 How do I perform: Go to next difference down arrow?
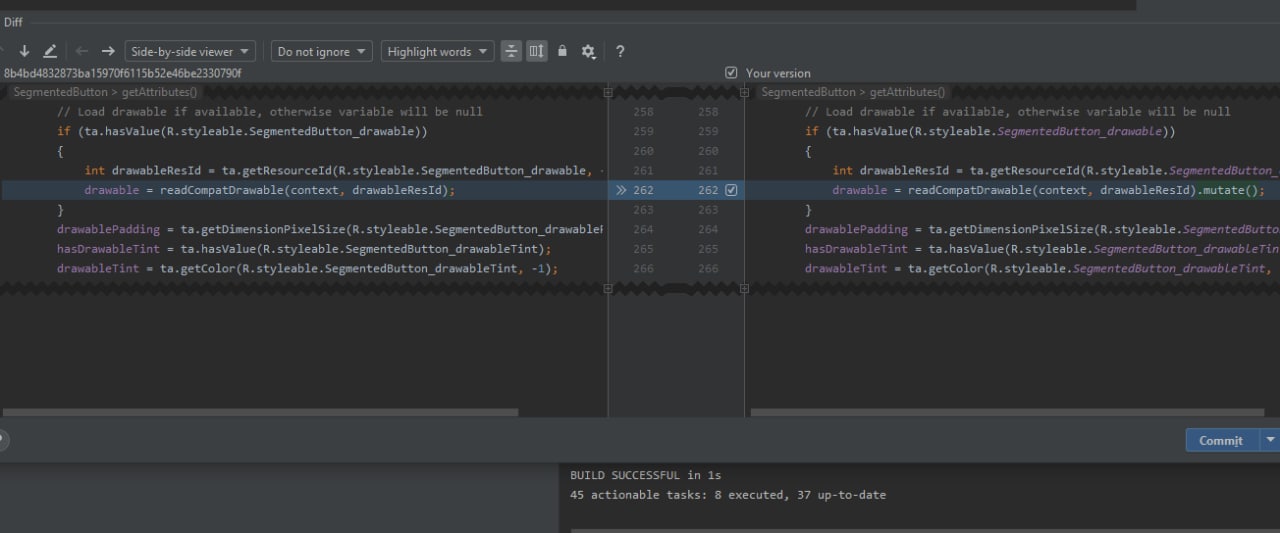point(25,51)
